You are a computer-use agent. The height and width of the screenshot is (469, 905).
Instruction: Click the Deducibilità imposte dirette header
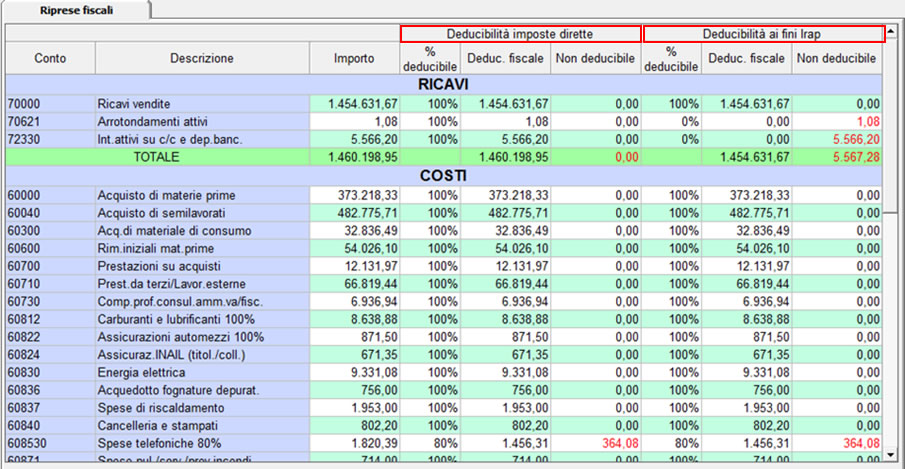[x=520, y=34]
